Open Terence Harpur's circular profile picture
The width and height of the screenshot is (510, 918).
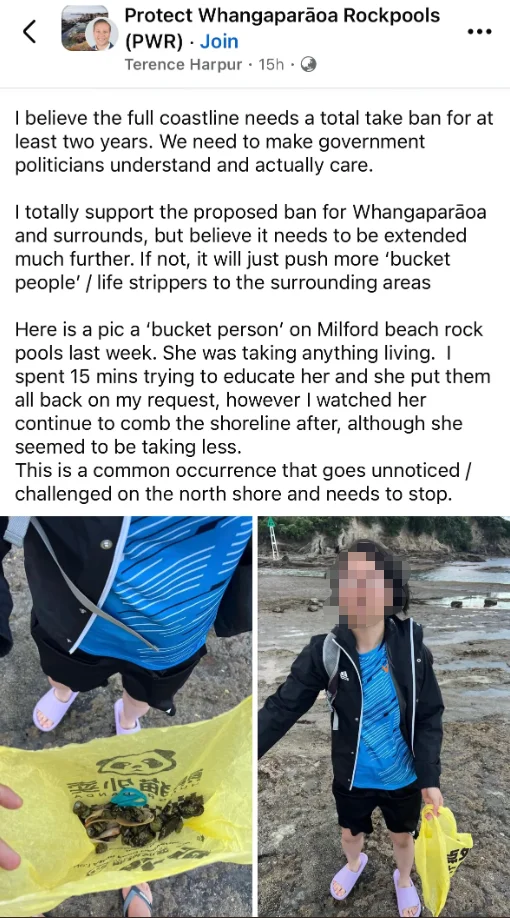[101, 34]
